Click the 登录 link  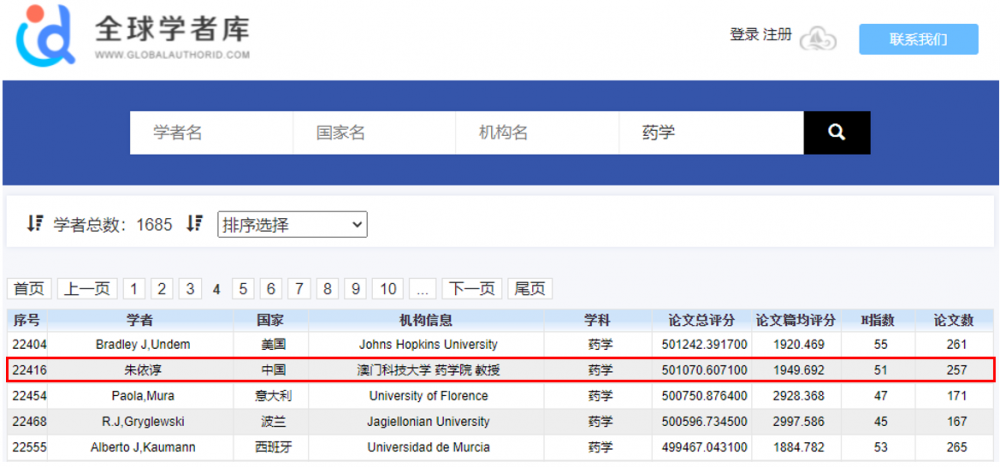pos(744,35)
